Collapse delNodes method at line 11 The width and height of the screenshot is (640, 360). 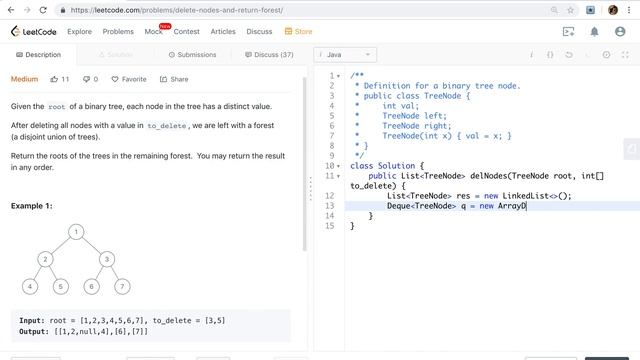[x=338, y=176]
